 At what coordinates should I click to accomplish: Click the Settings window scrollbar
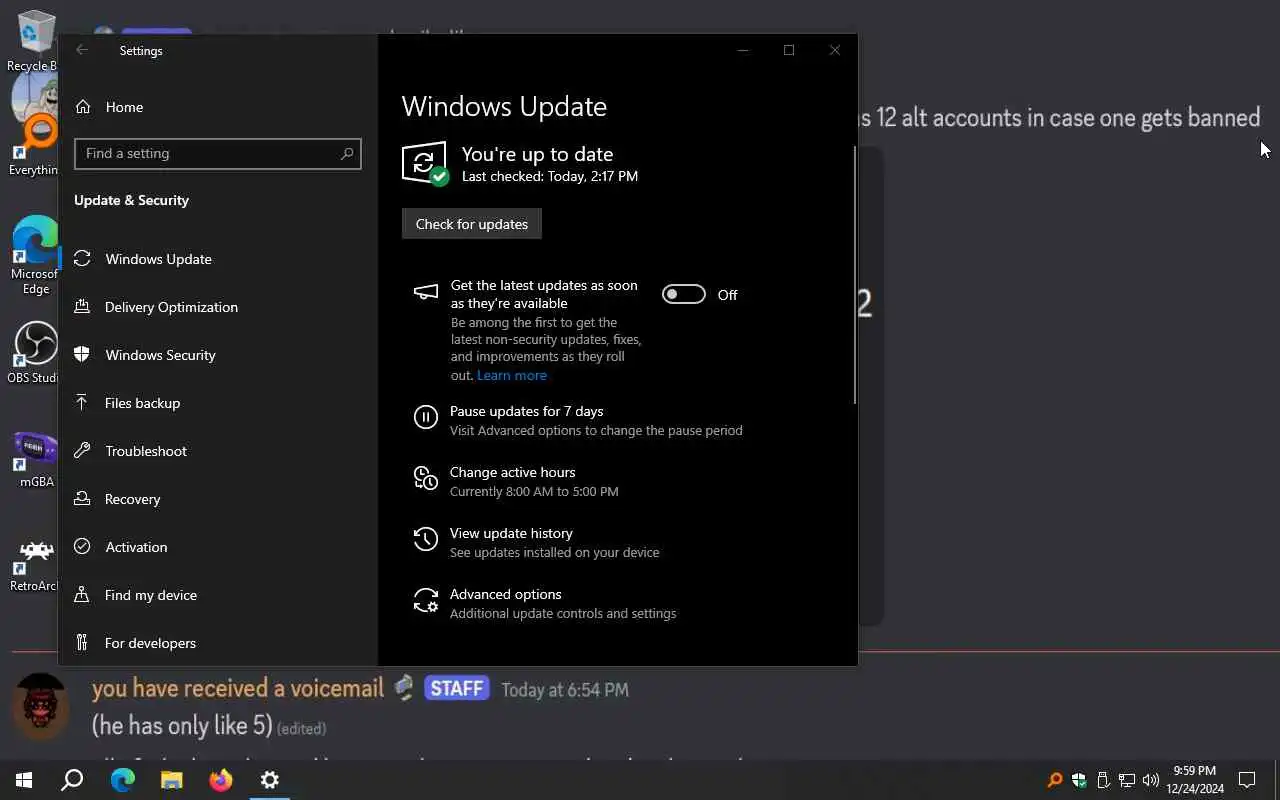[x=854, y=275]
